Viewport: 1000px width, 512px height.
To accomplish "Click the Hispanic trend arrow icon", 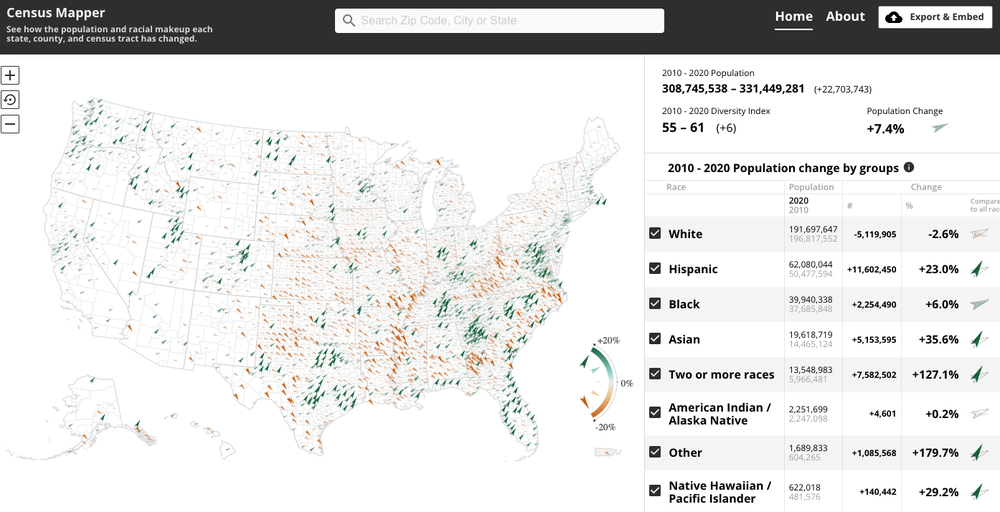I will [980, 269].
